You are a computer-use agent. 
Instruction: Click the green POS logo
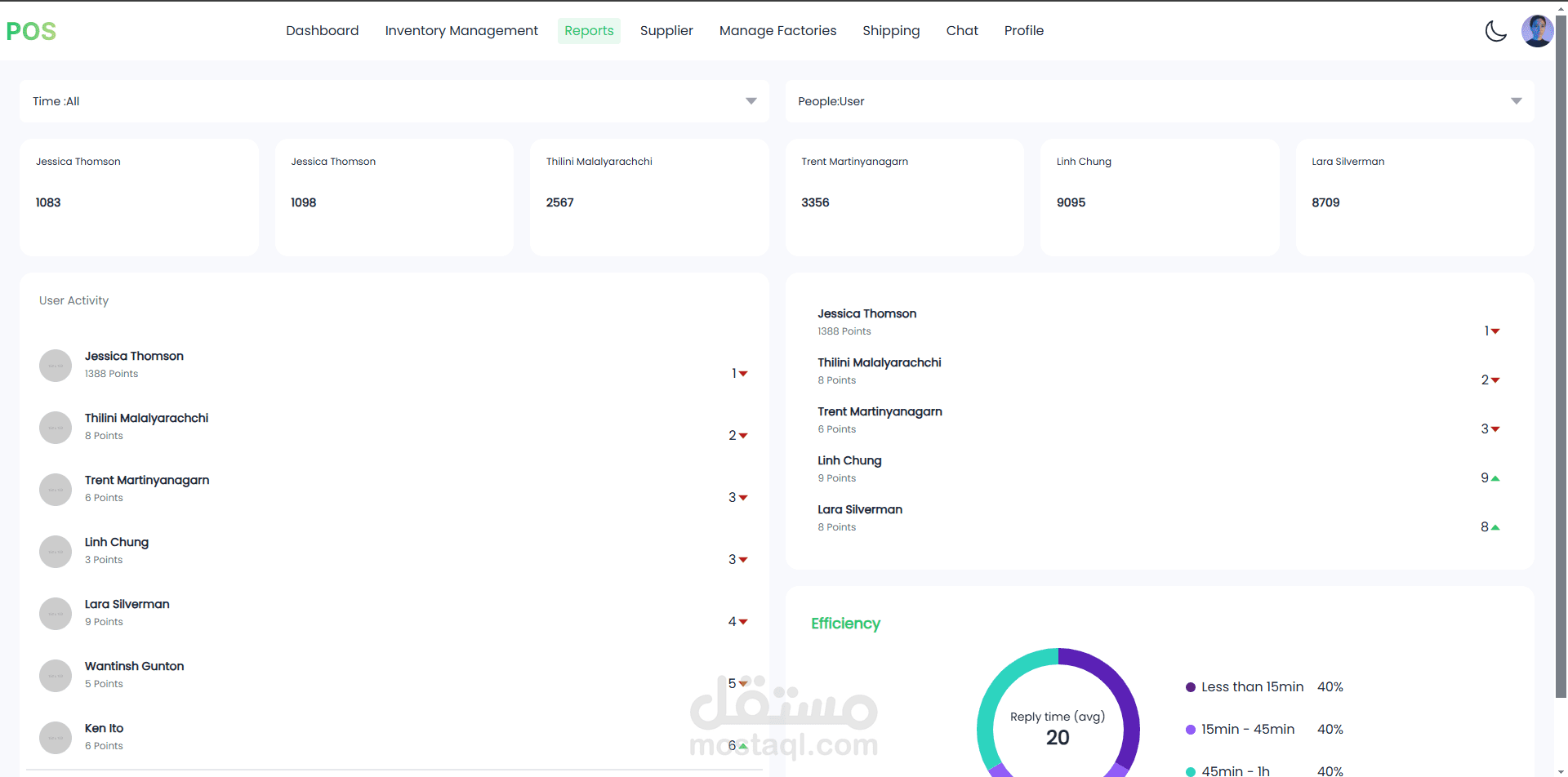pos(31,31)
